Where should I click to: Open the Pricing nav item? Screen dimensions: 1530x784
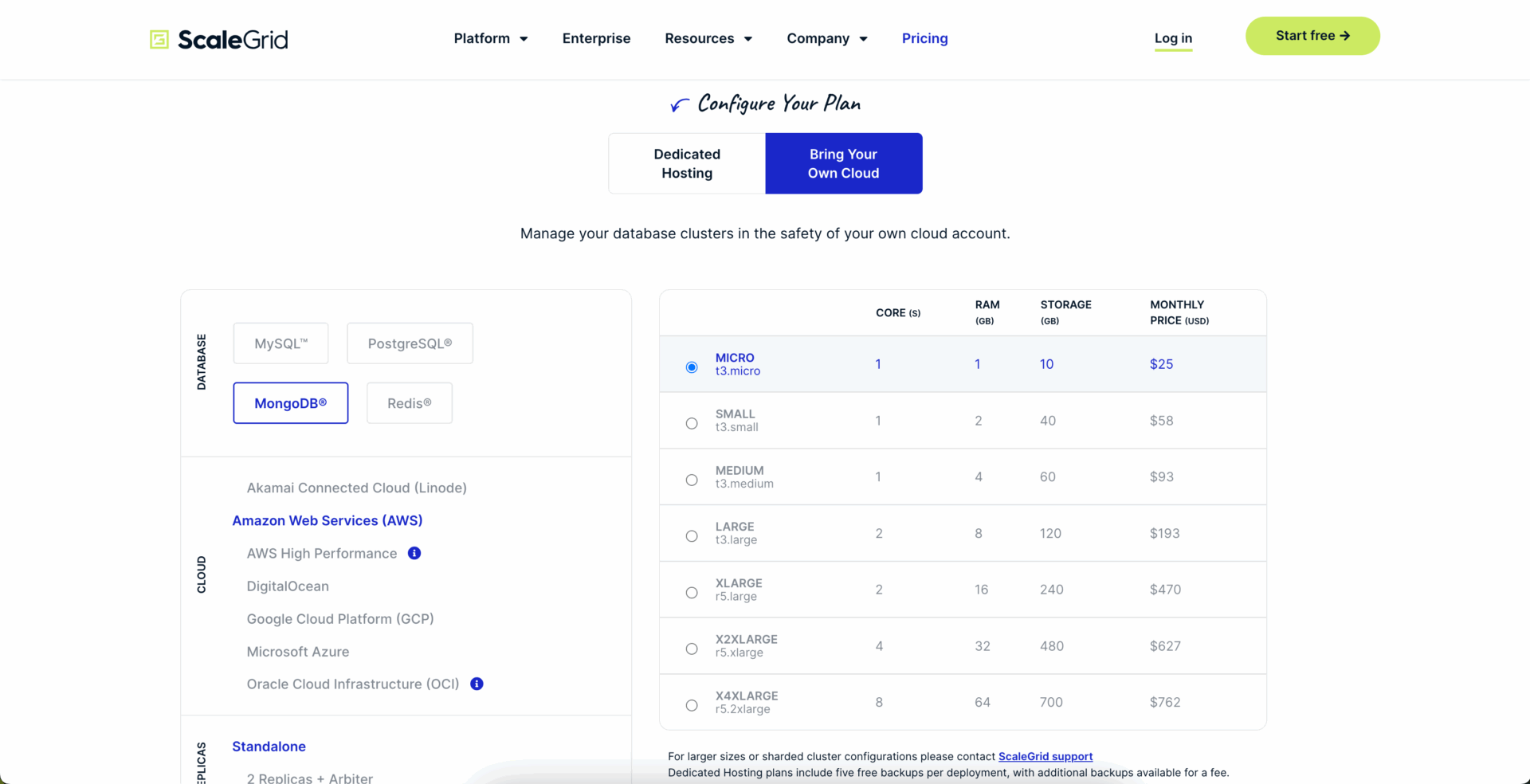click(x=924, y=38)
